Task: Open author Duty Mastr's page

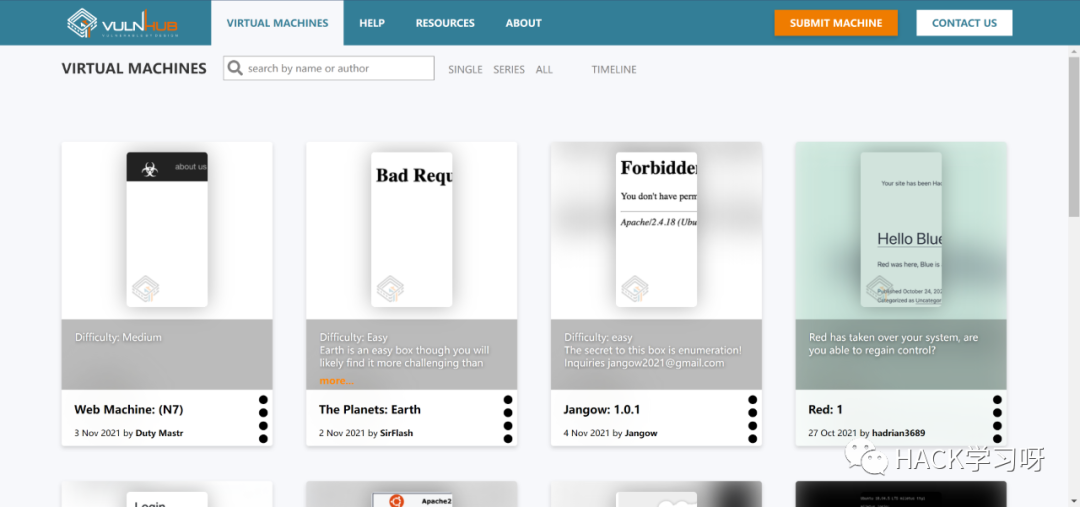Action: tap(159, 433)
